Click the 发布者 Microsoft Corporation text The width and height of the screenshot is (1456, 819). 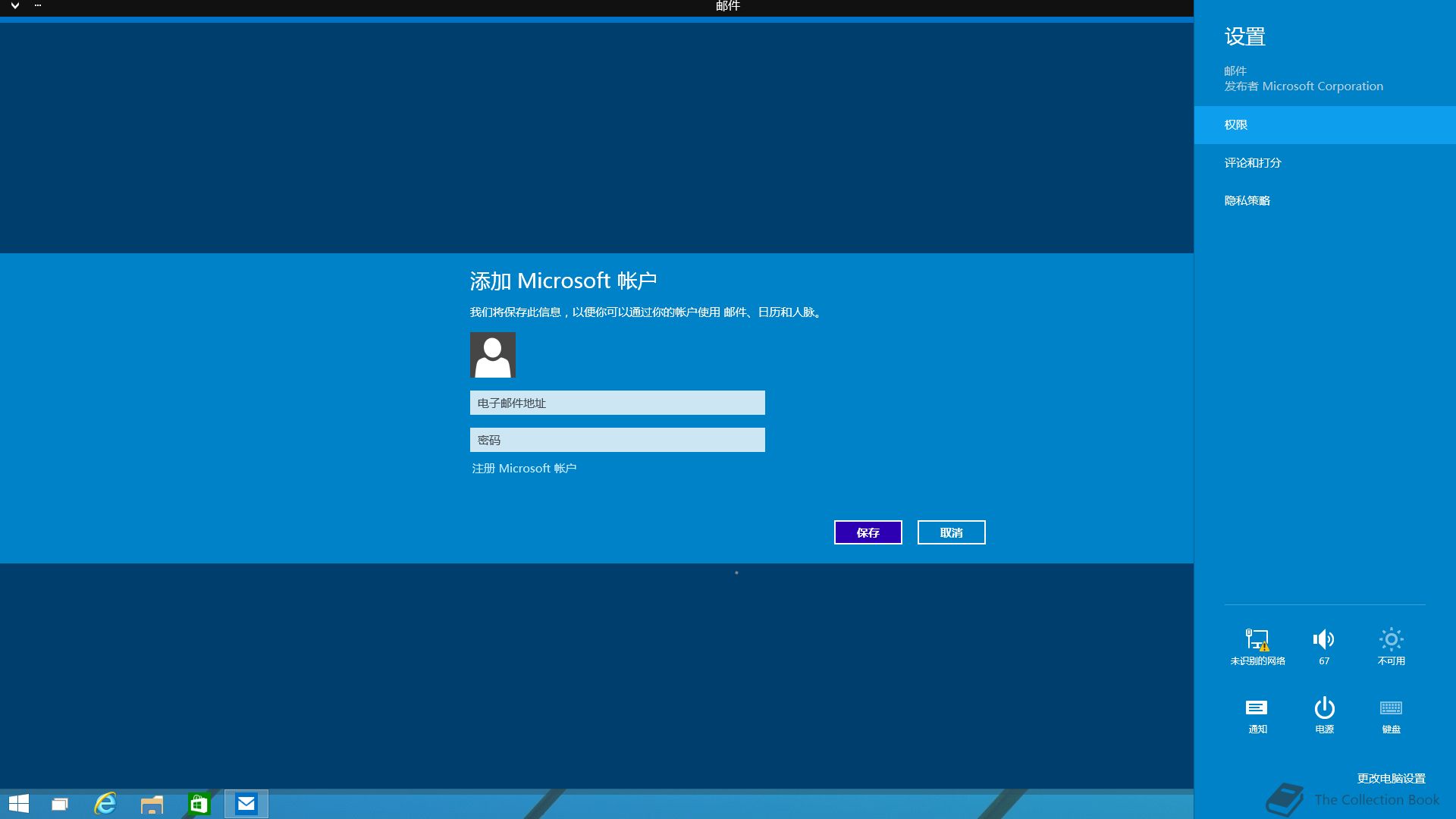pos(1304,86)
